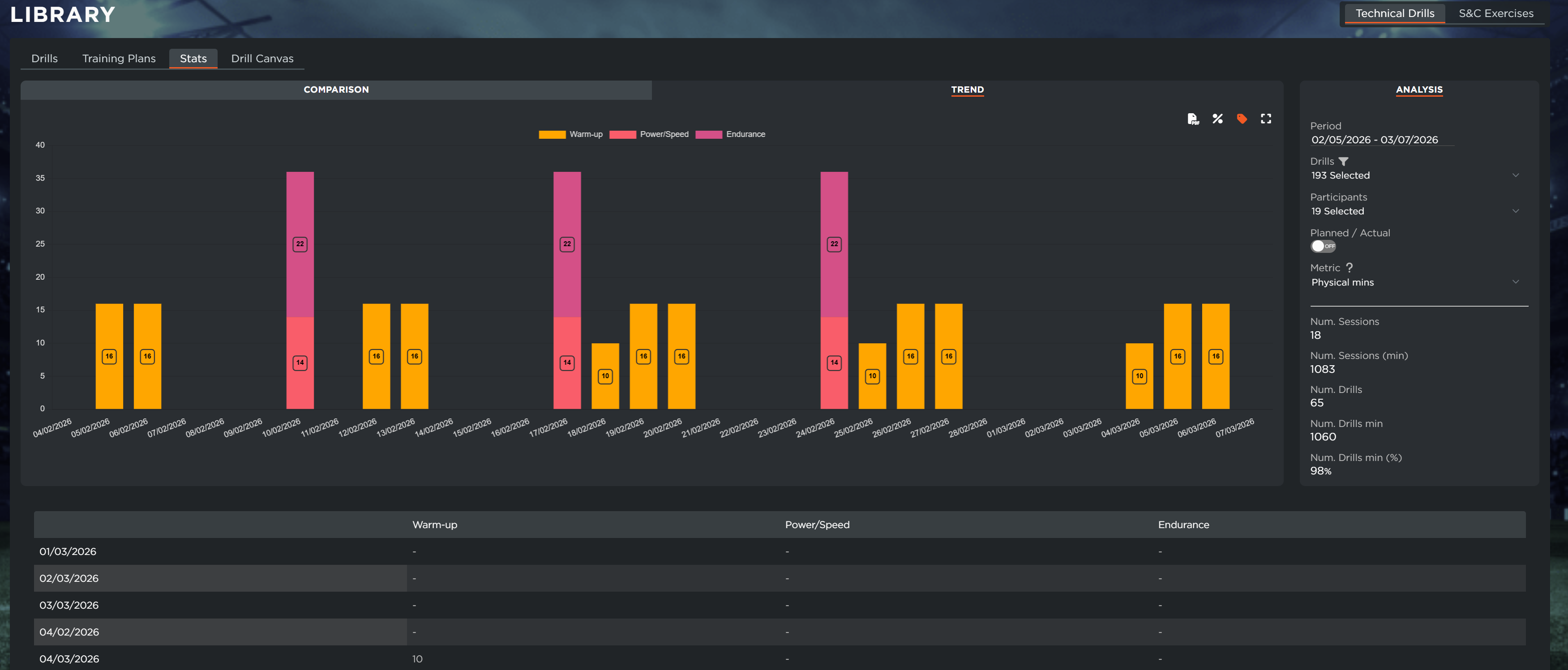Export the chart as PDF
This screenshot has width=1568, height=670.
pyautogui.click(x=1192, y=119)
